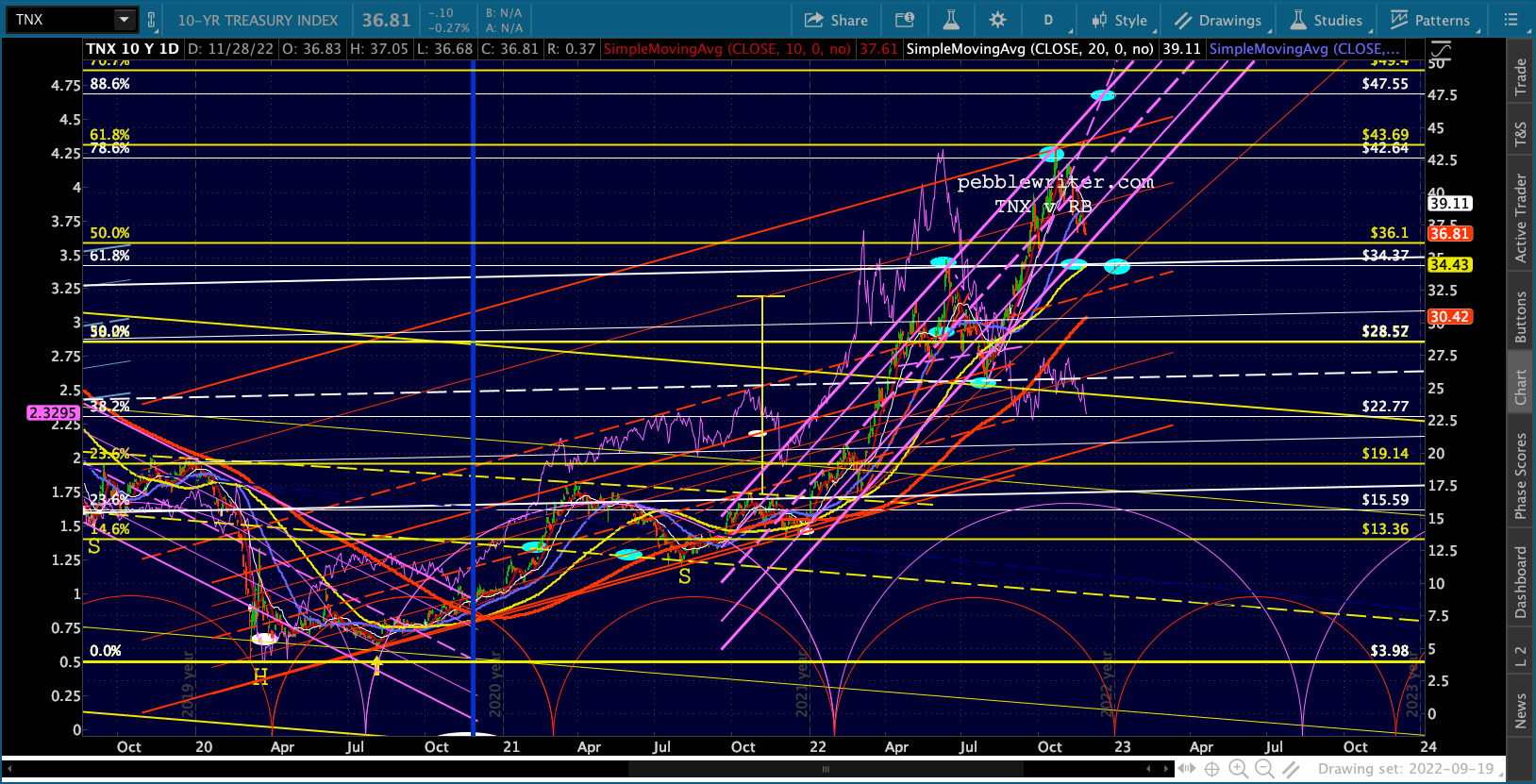Expand the TNX symbol dropdown arrow

point(124,20)
